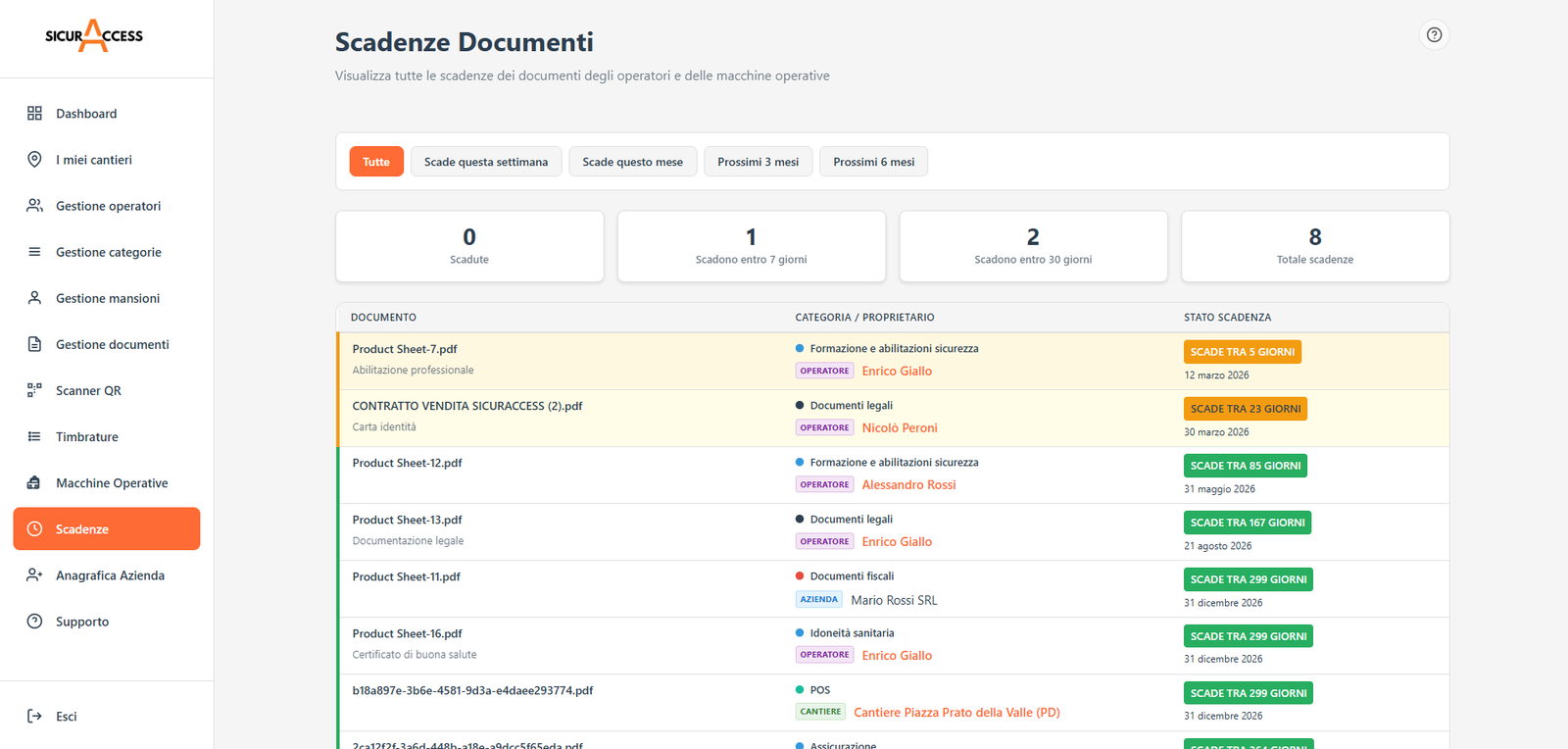The width and height of the screenshot is (1568, 749).
Task: Click the Dashboard grid icon in sidebar
Action: [34, 114]
